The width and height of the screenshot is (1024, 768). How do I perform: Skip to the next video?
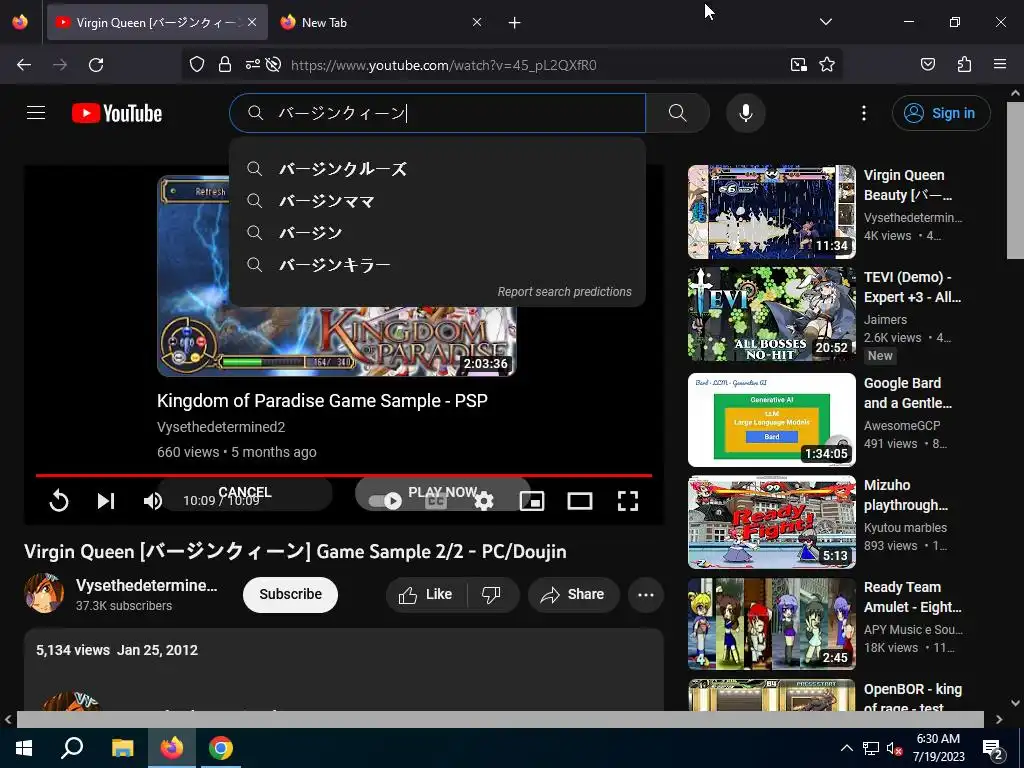click(106, 501)
